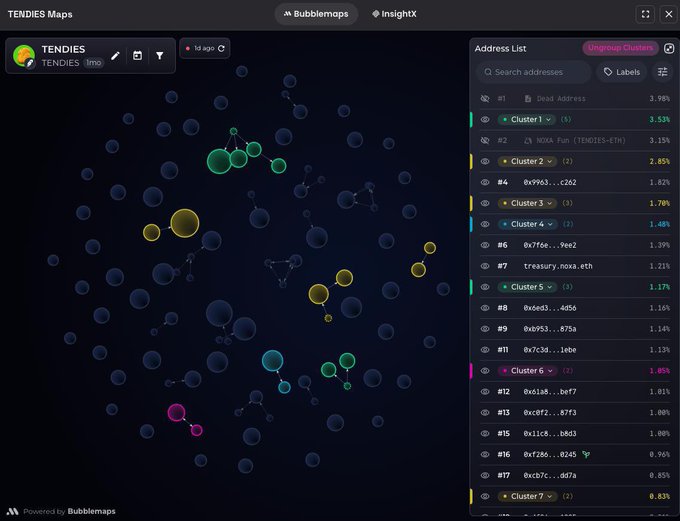
Task: Select the large cyan bubble
Action: [x=272, y=360]
